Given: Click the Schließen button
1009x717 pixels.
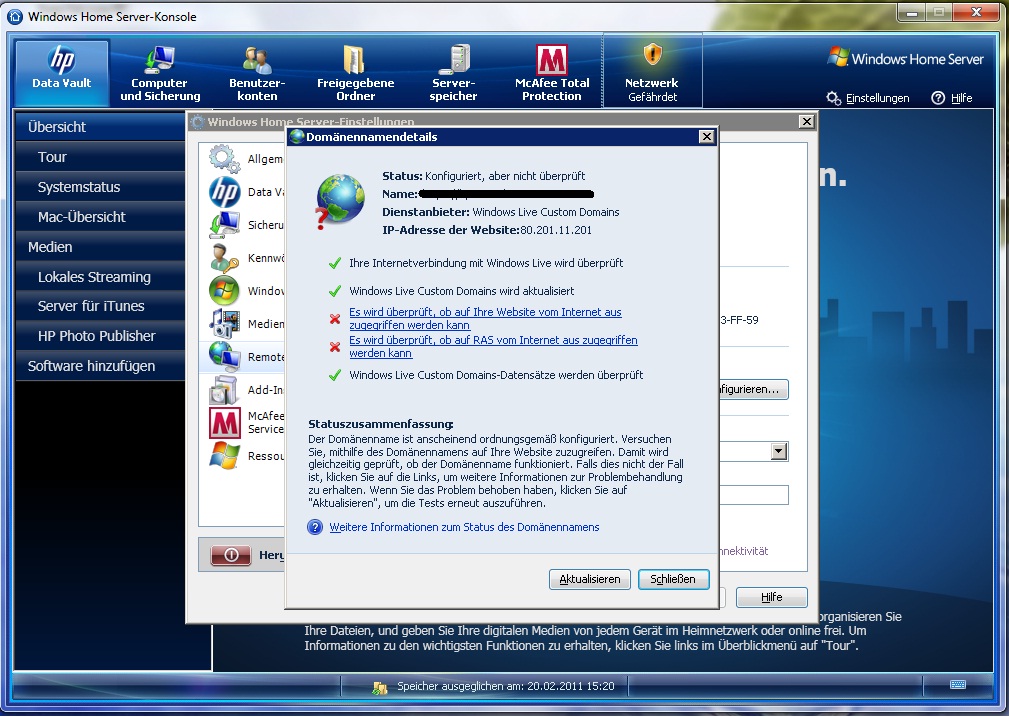Looking at the screenshot, I should 673,579.
